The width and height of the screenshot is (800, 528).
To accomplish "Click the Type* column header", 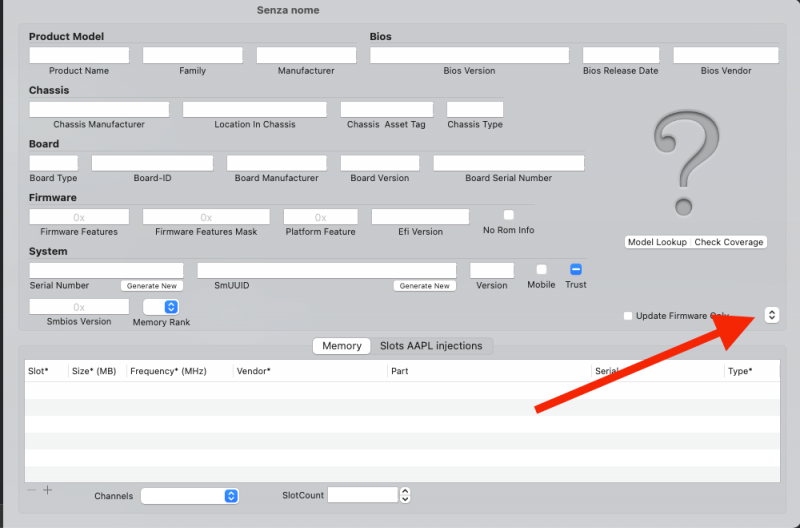I will 752,371.
